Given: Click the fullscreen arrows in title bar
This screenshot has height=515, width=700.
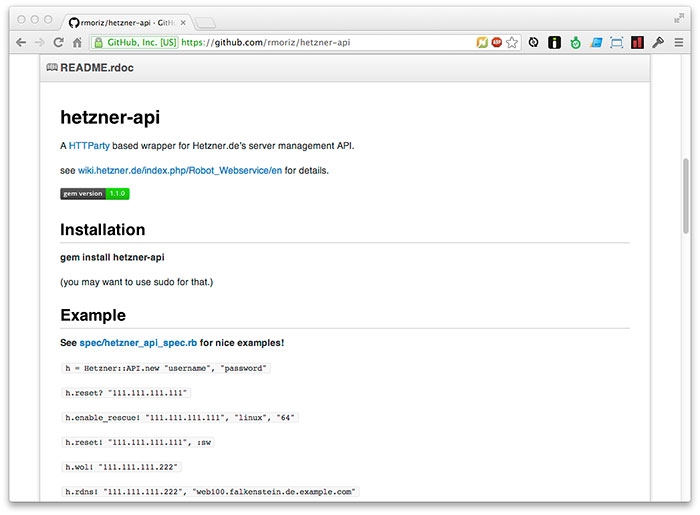Looking at the screenshot, I should pos(679,18).
